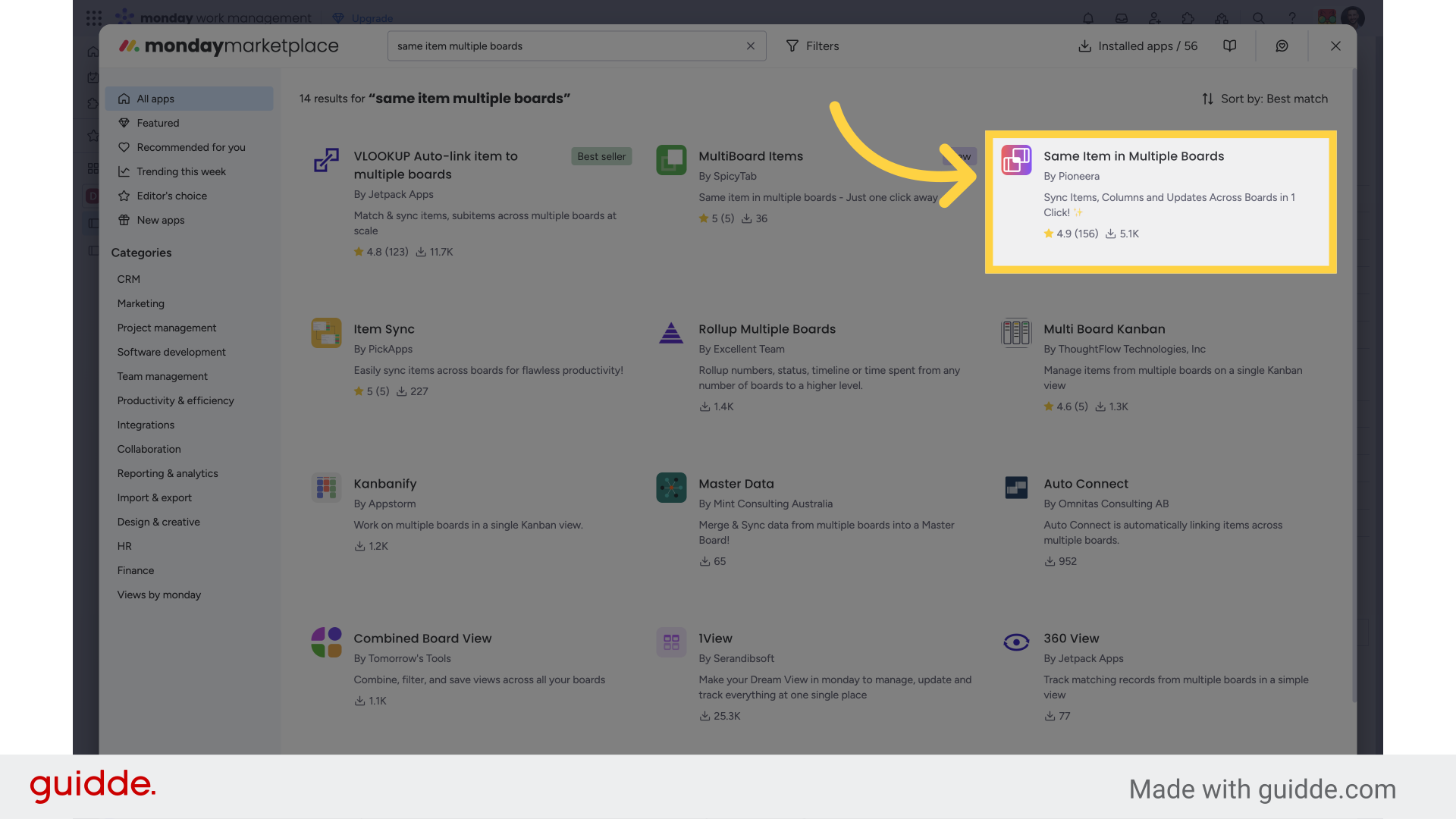Select CRM category
This screenshot has width=1456, height=819.
(129, 279)
